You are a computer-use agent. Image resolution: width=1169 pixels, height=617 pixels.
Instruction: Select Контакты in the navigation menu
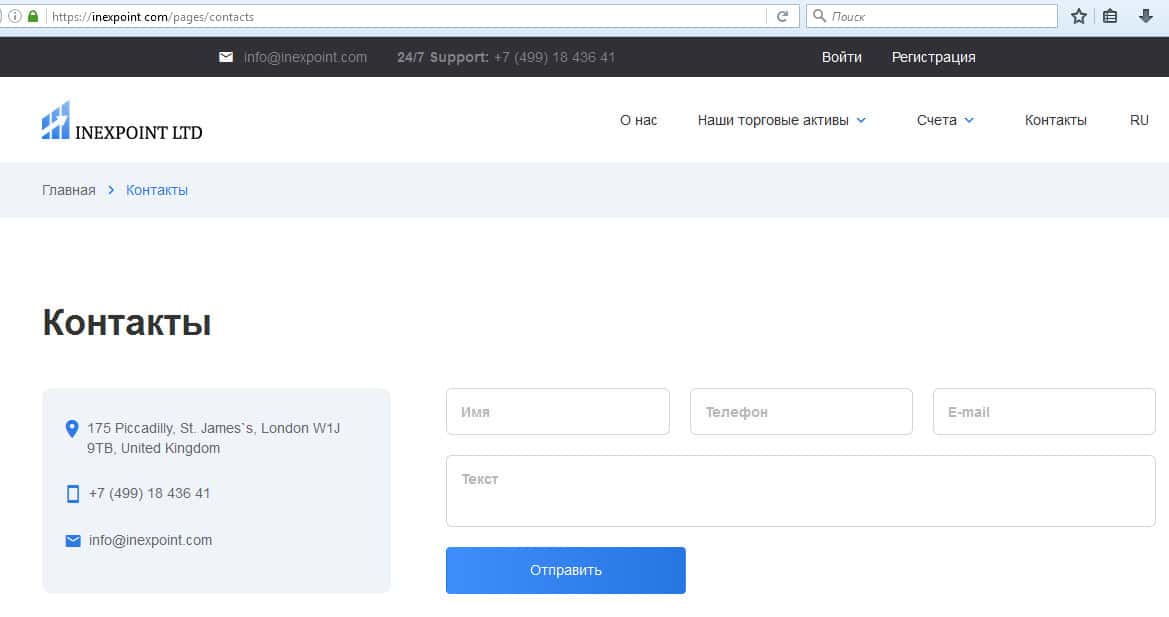(1055, 120)
